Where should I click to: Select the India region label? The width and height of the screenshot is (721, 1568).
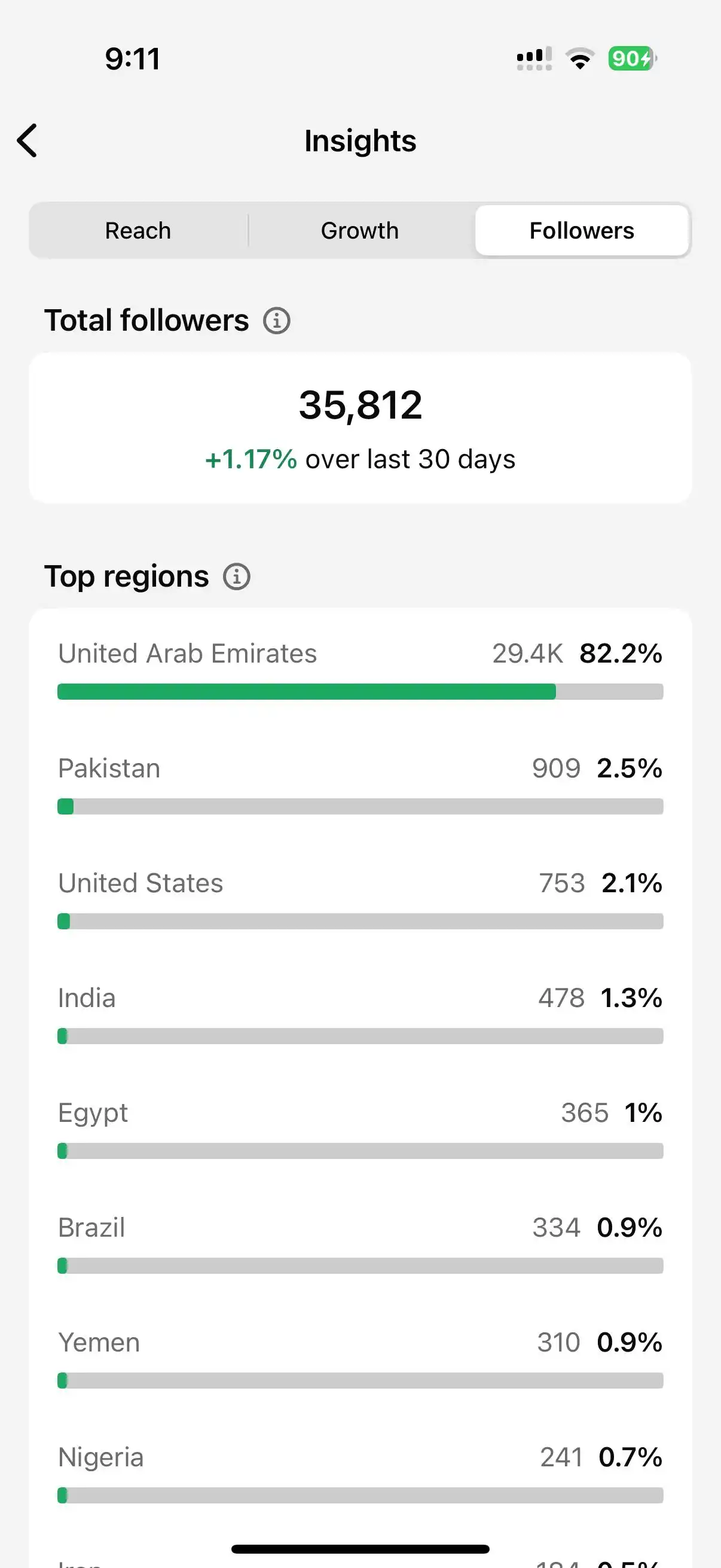[x=87, y=998]
